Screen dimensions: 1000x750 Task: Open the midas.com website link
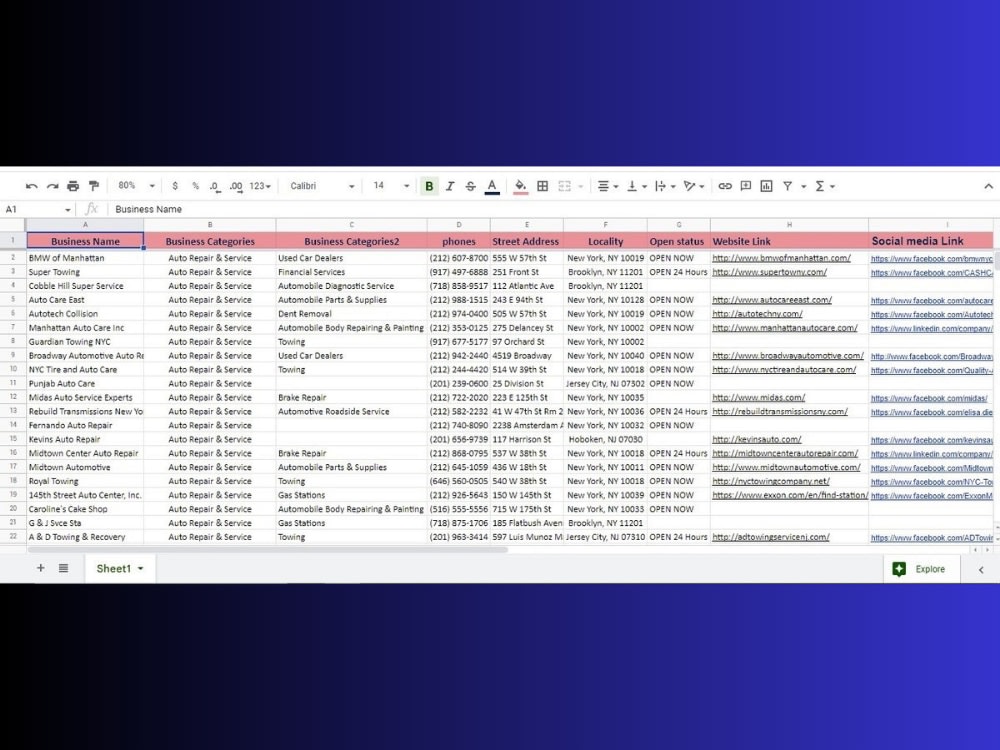pyautogui.click(x=758, y=397)
